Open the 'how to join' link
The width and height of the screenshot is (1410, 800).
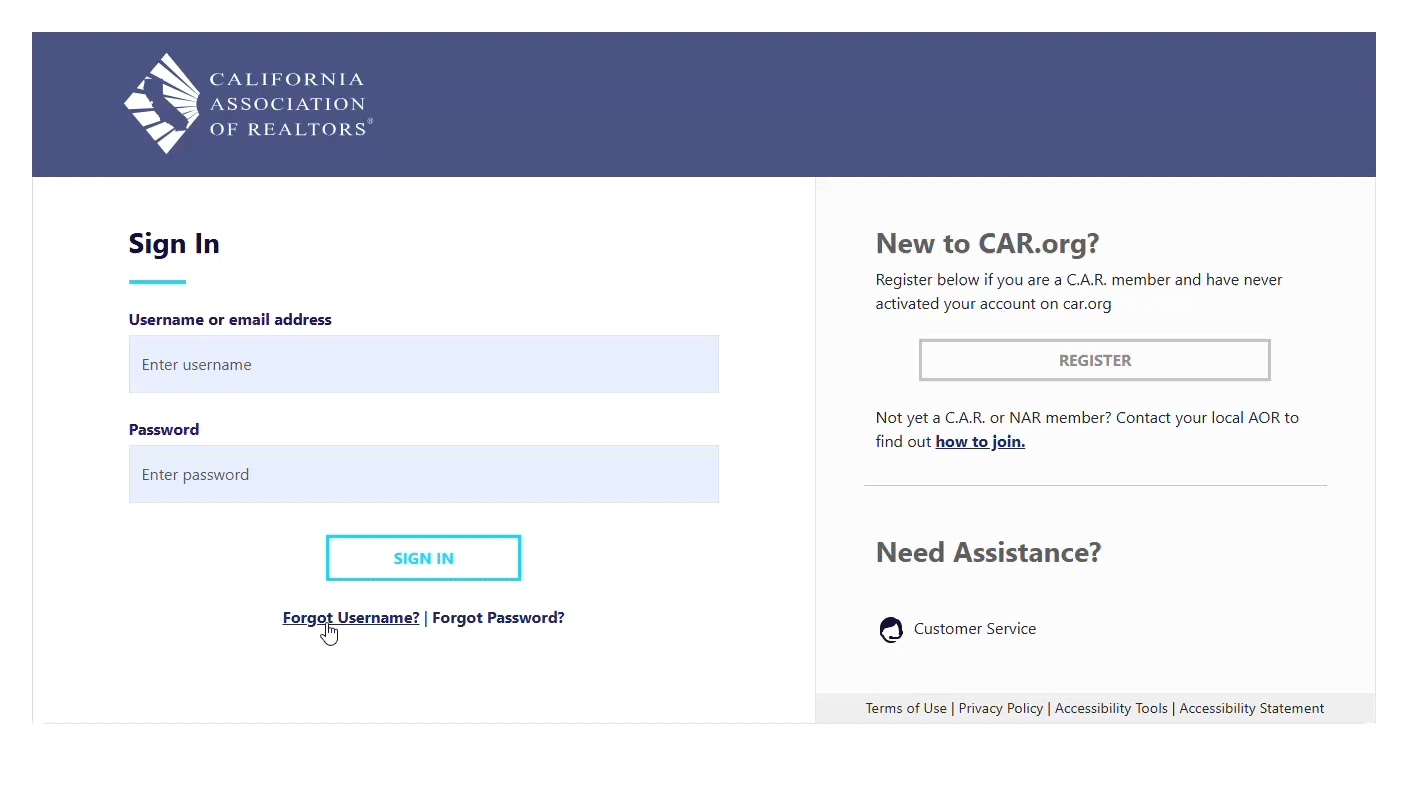click(980, 442)
